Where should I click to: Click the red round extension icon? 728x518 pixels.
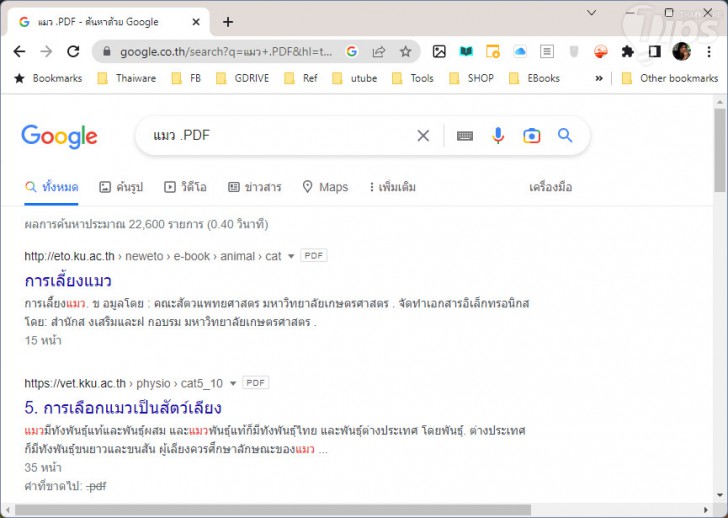tap(601, 52)
